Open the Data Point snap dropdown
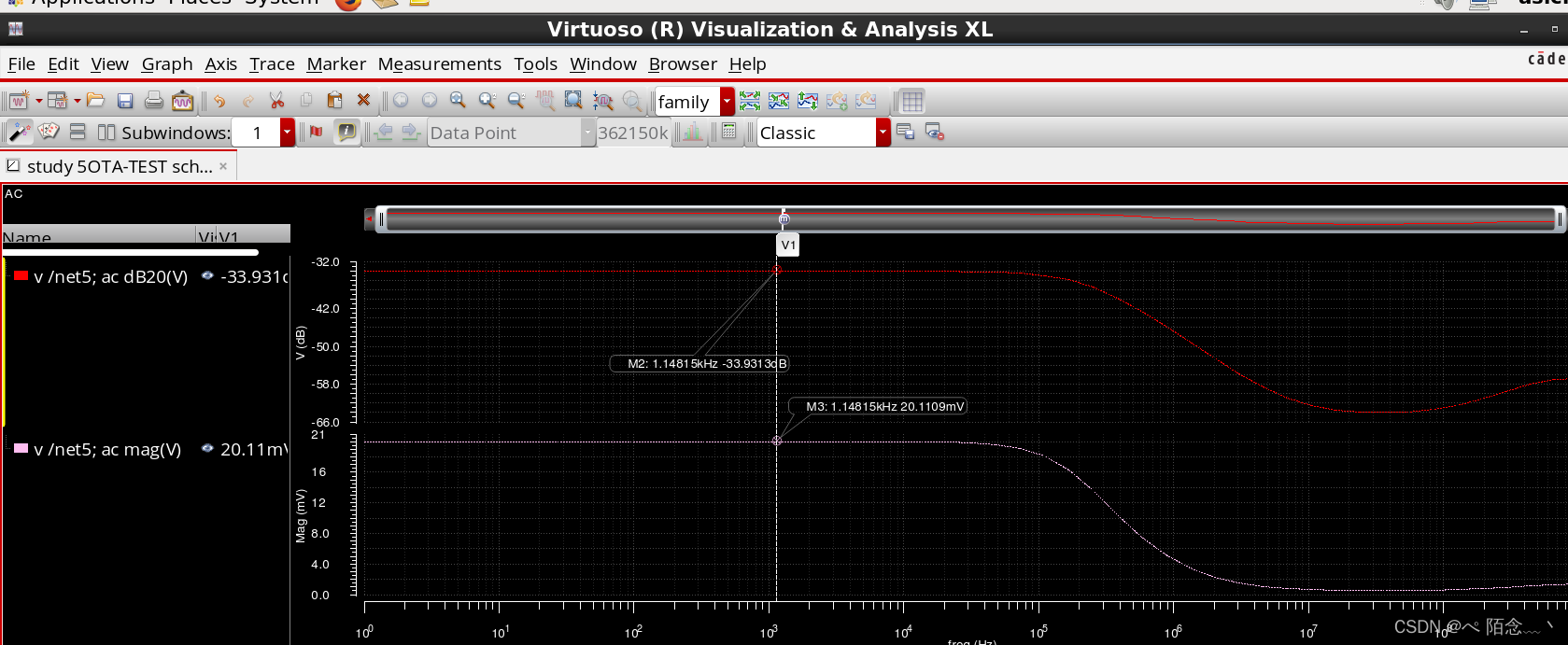Viewport: 1568px width, 645px height. [x=587, y=133]
